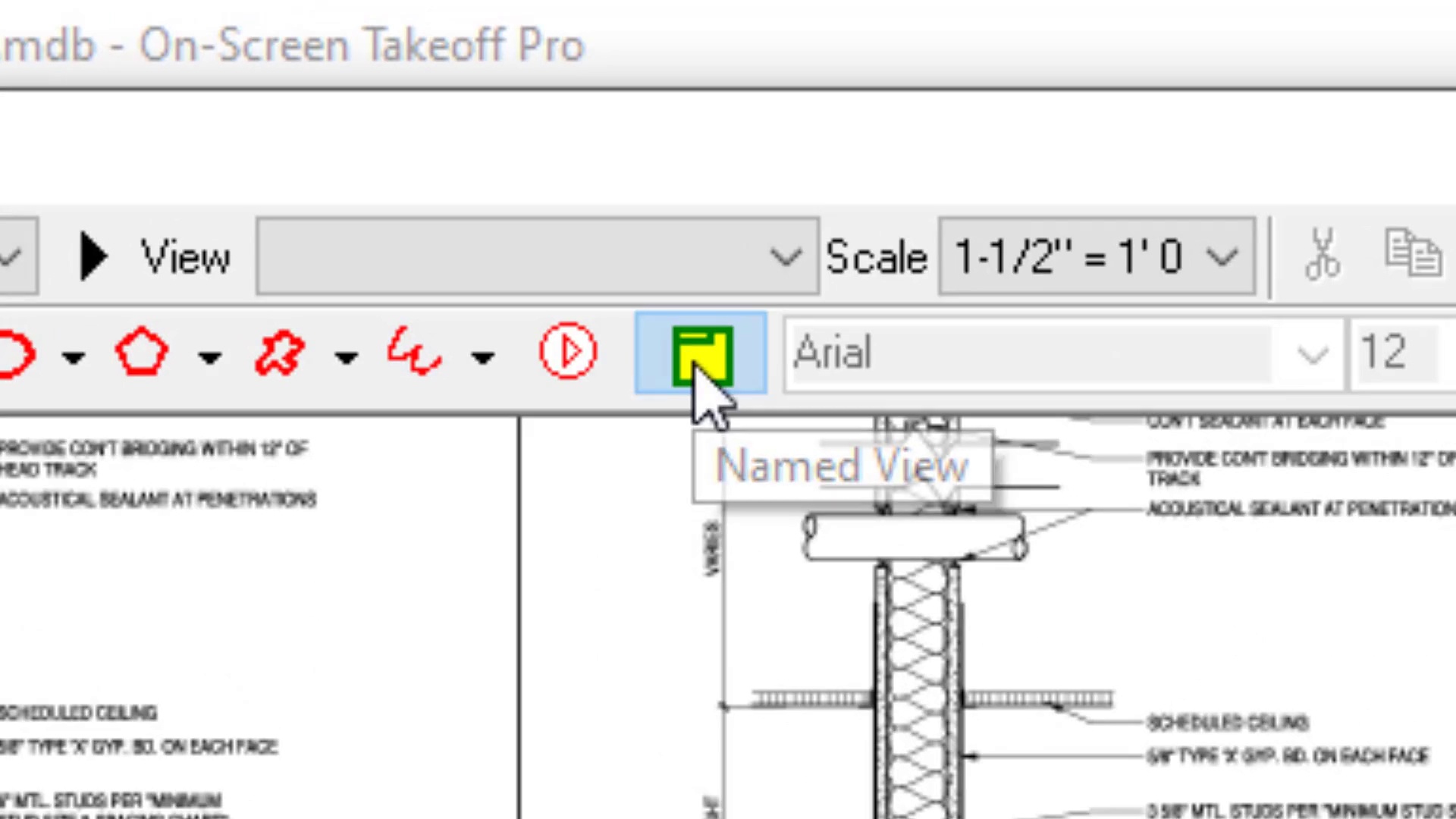Open the Scale dropdown arrow
Image resolution: width=1456 pixels, height=819 pixels.
click(x=1222, y=257)
